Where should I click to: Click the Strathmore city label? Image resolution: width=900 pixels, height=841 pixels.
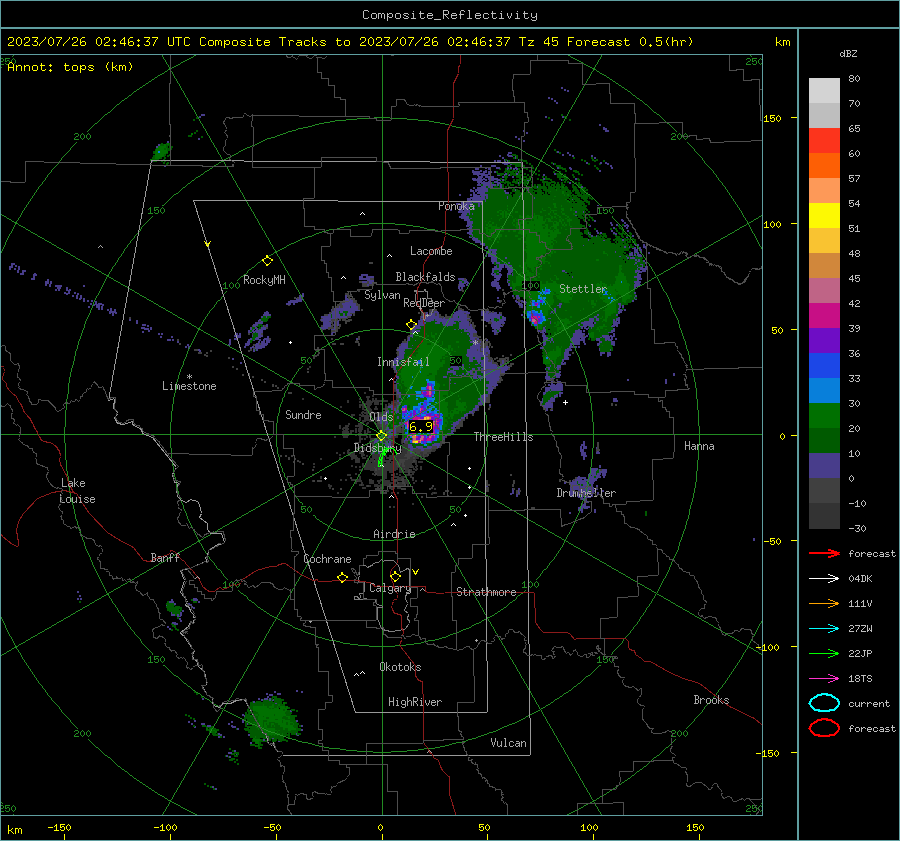point(486,592)
